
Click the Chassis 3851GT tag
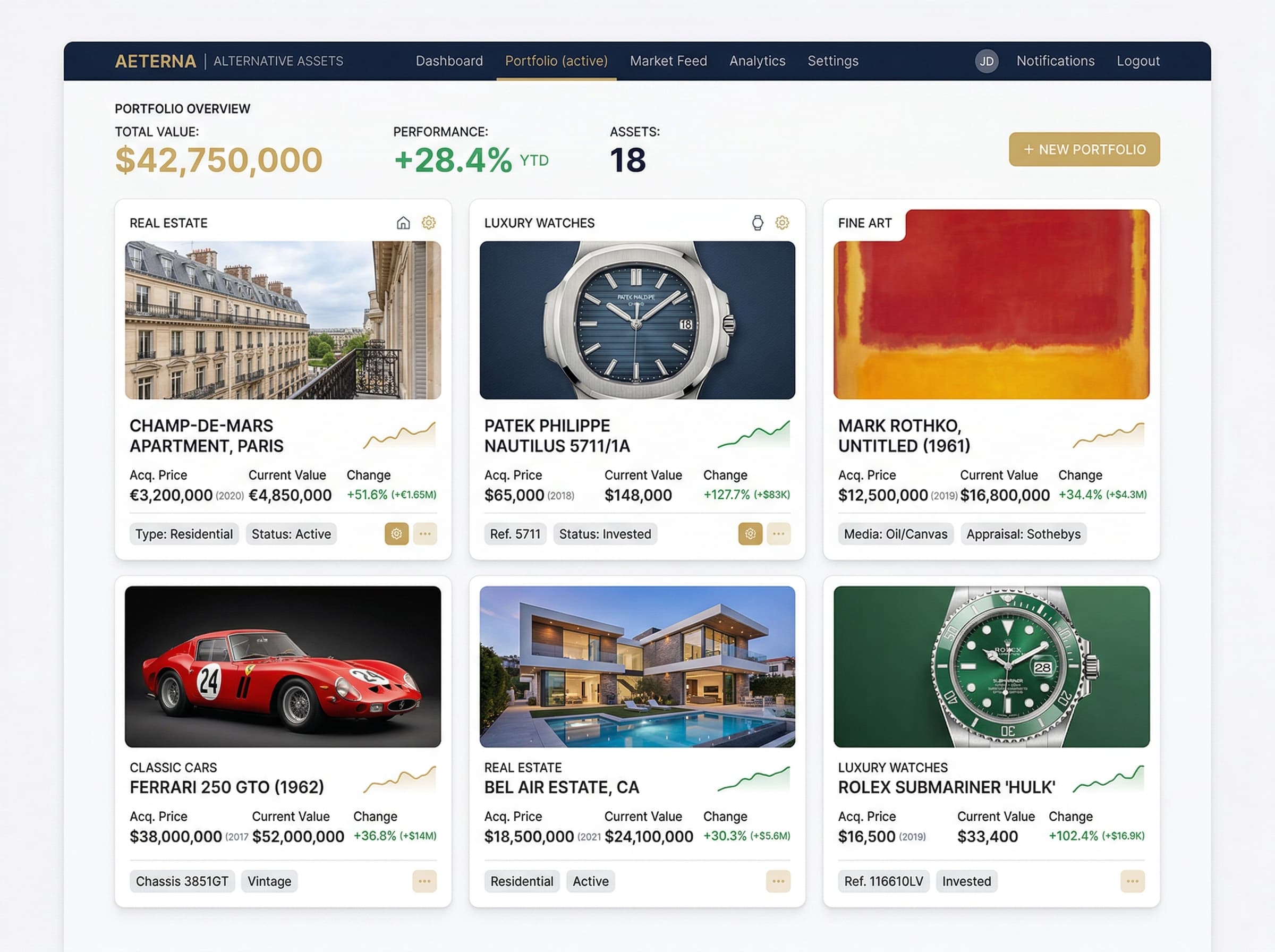pos(182,881)
